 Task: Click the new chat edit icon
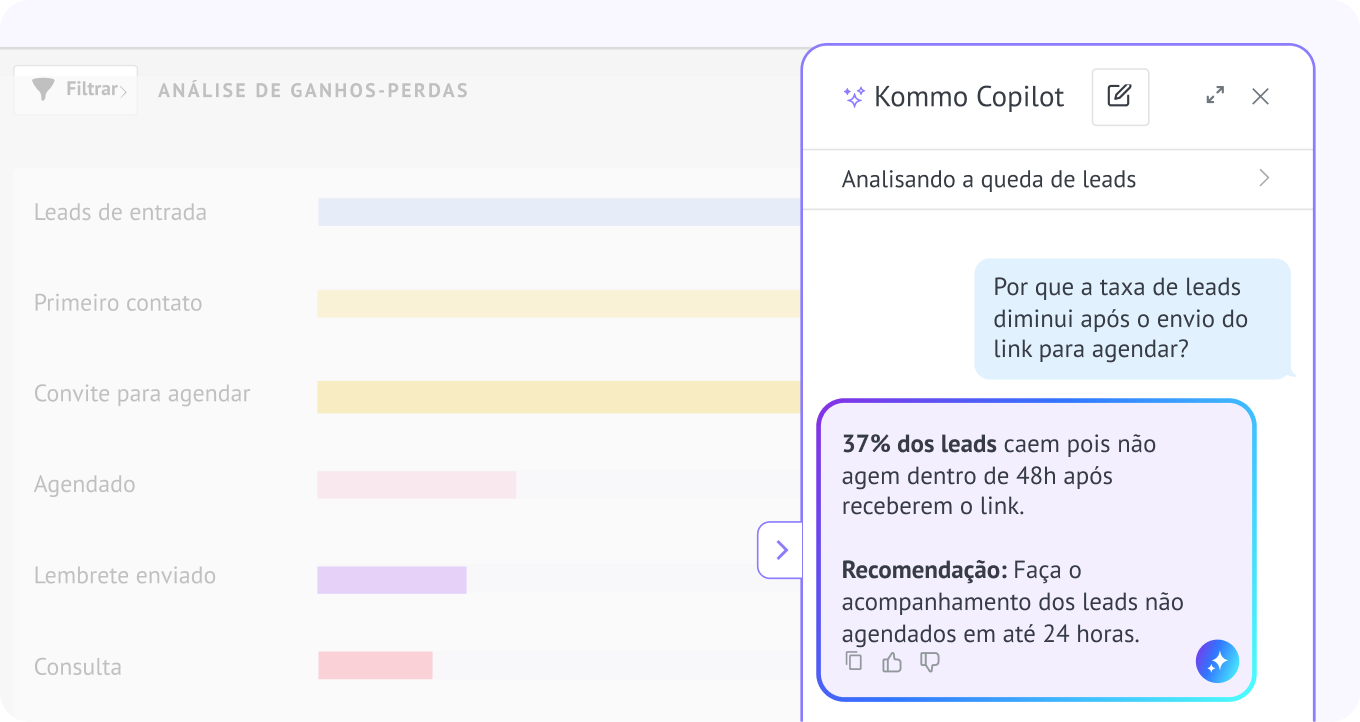click(1120, 97)
